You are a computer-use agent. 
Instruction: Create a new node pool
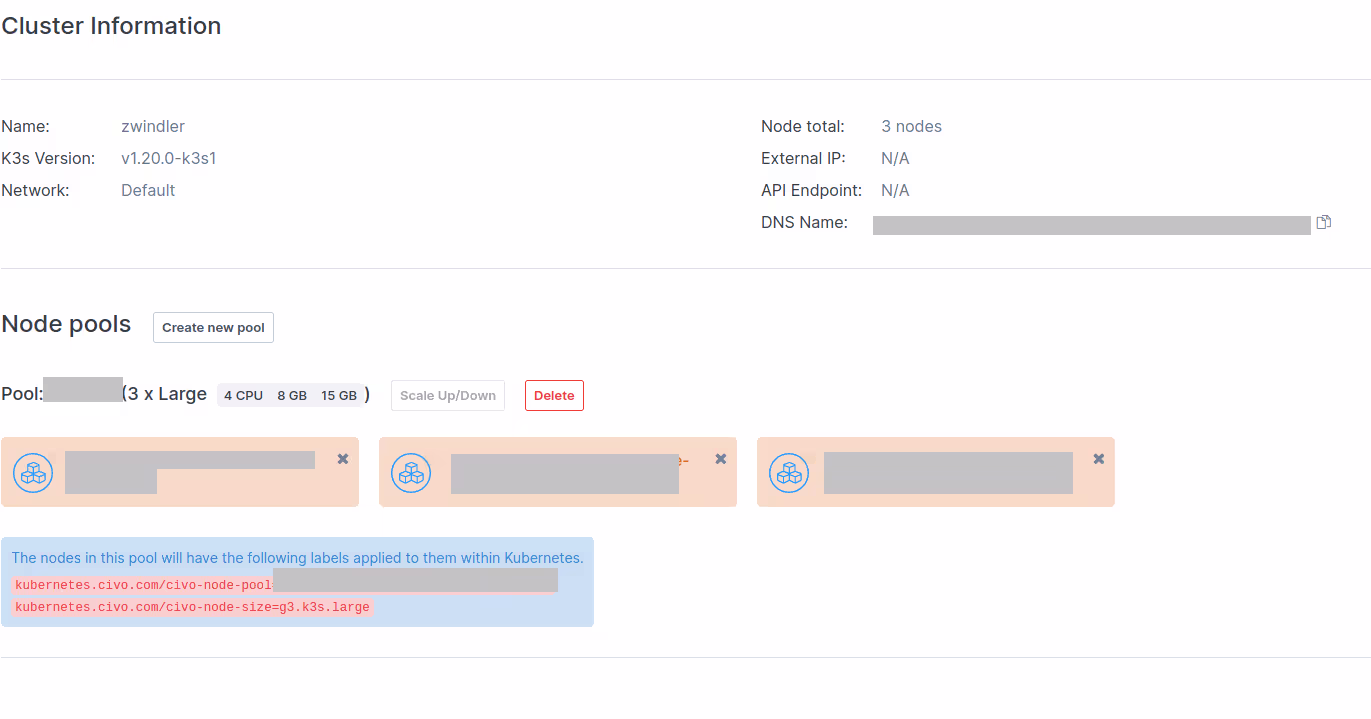[213, 328]
